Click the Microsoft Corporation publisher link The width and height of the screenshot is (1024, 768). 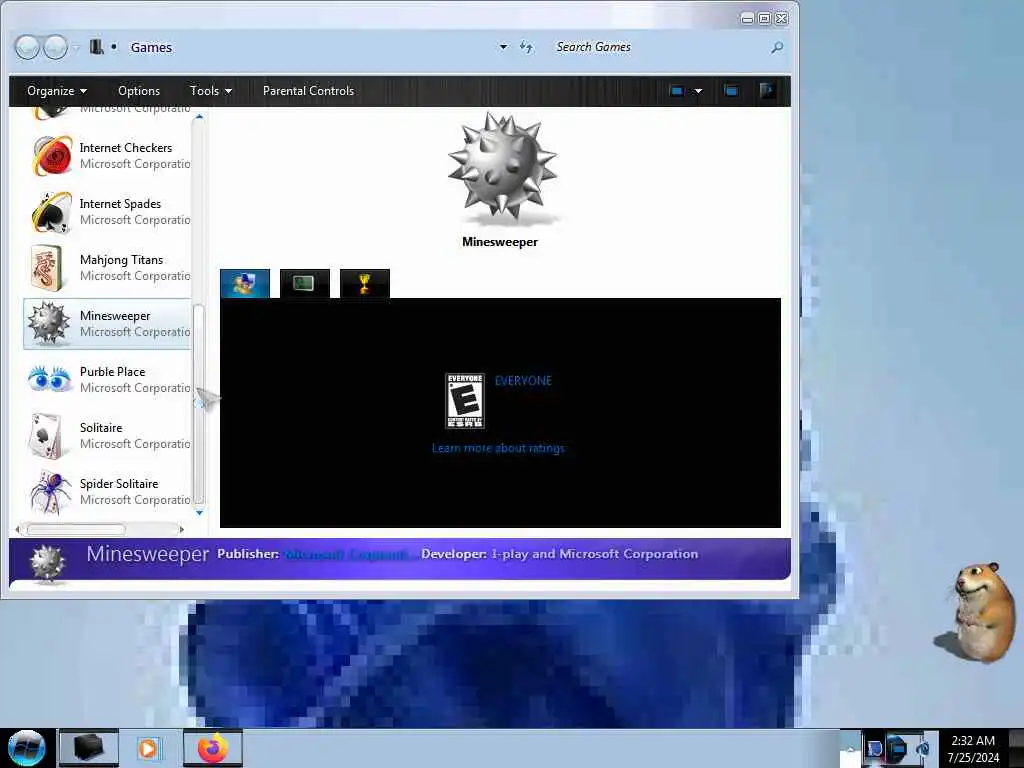tap(350, 554)
